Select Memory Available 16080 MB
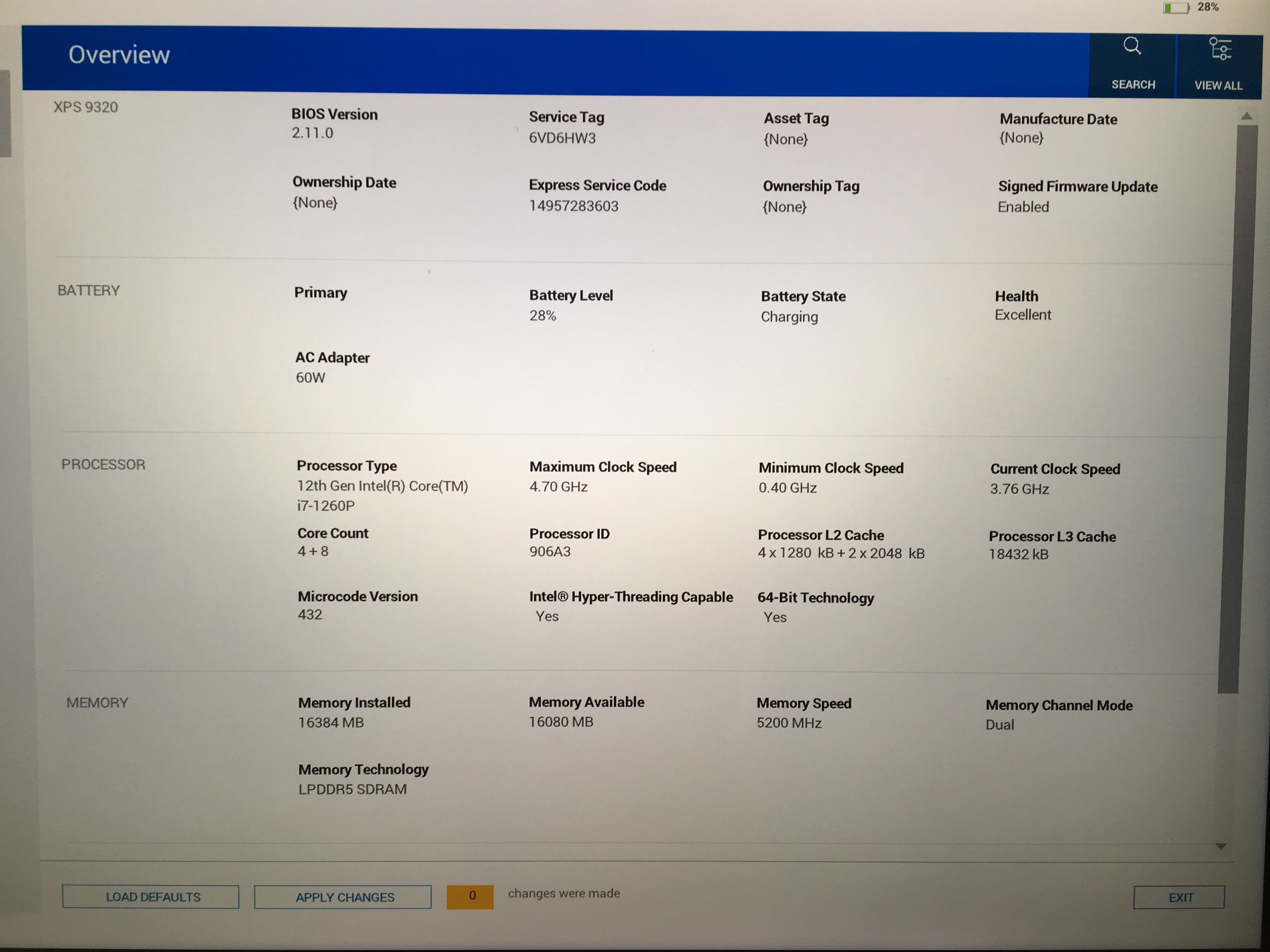Screen dimensions: 1270x952 (561, 722)
